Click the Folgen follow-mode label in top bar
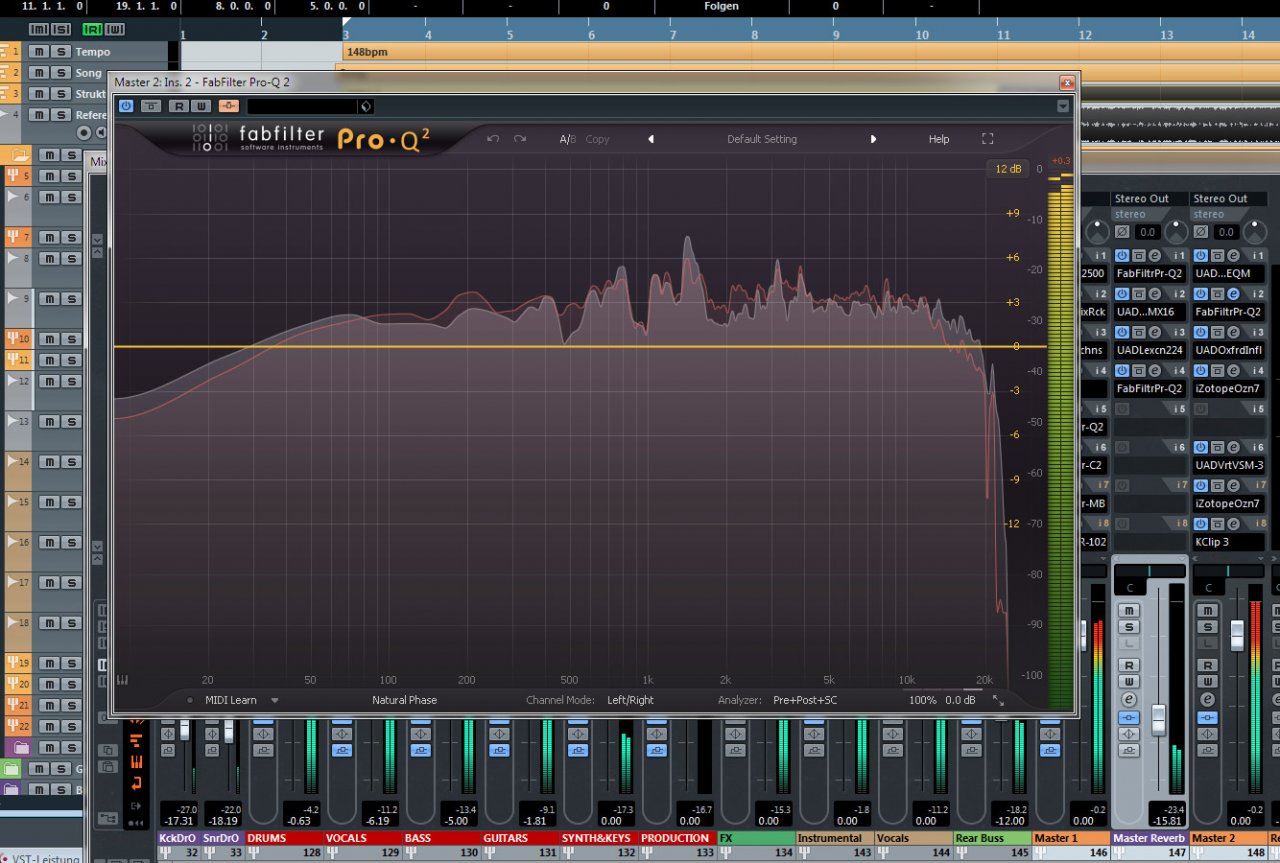Image resolution: width=1280 pixels, height=863 pixels. (721, 6)
